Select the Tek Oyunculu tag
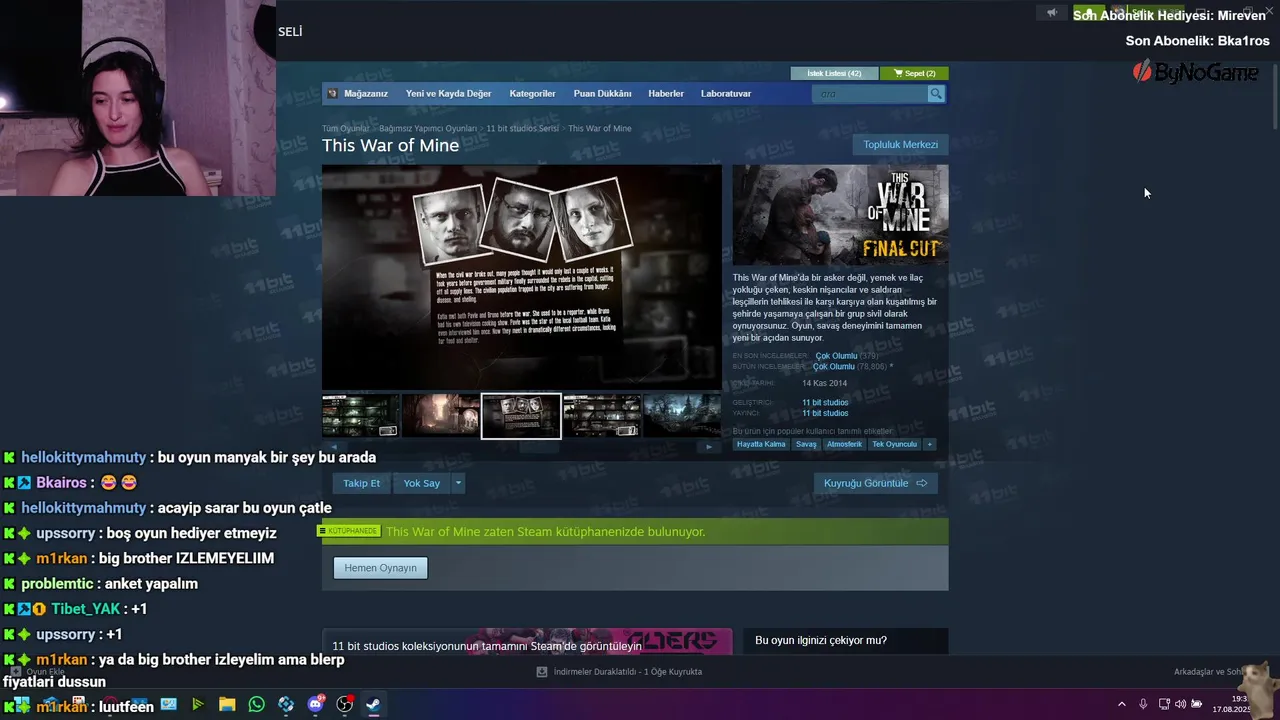Image resolution: width=1280 pixels, height=720 pixels. 894,444
